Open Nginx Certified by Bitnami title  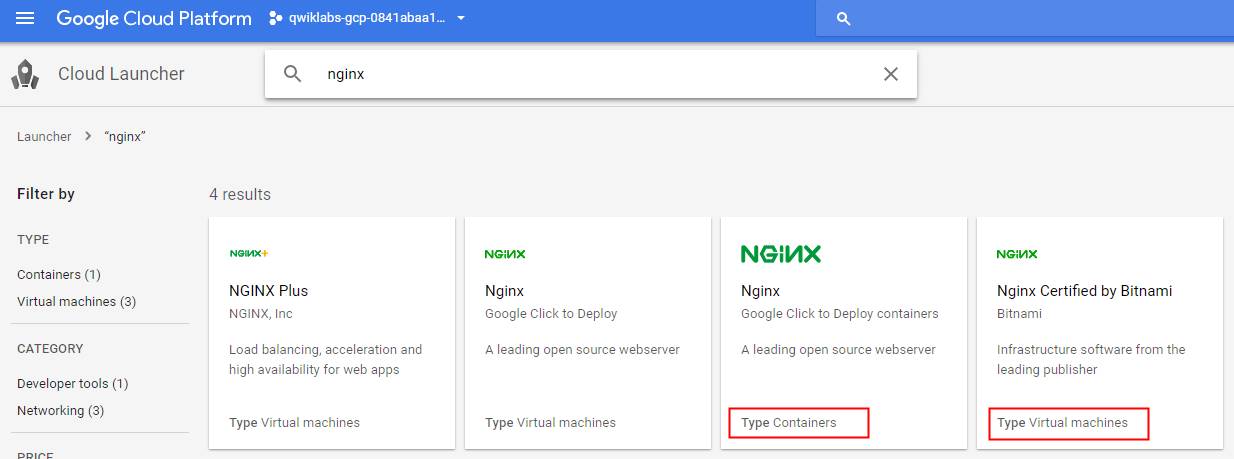(x=1085, y=291)
